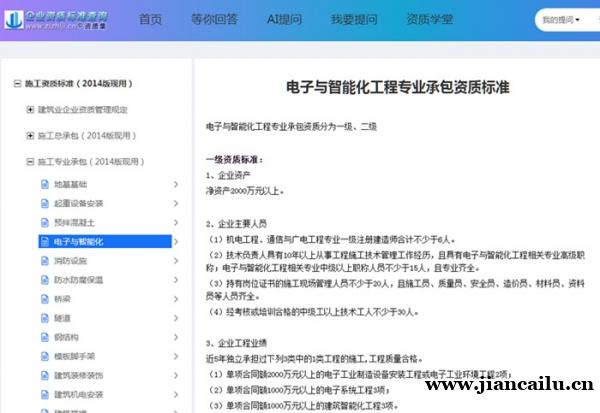The image size is (600, 413).
Task: Open the 防水防腐保温 standard
Action: (x=79, y=280)
